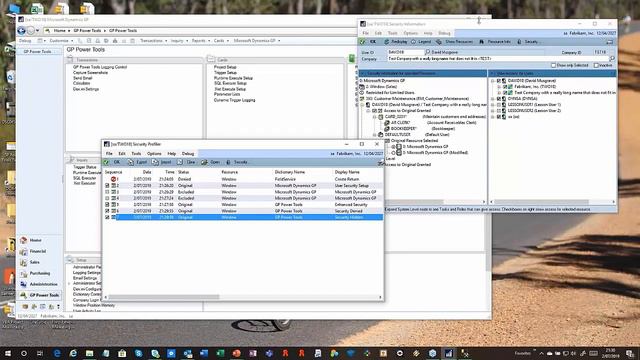Toggle checkbox for sequence 5 row

(x=107, y=205)
